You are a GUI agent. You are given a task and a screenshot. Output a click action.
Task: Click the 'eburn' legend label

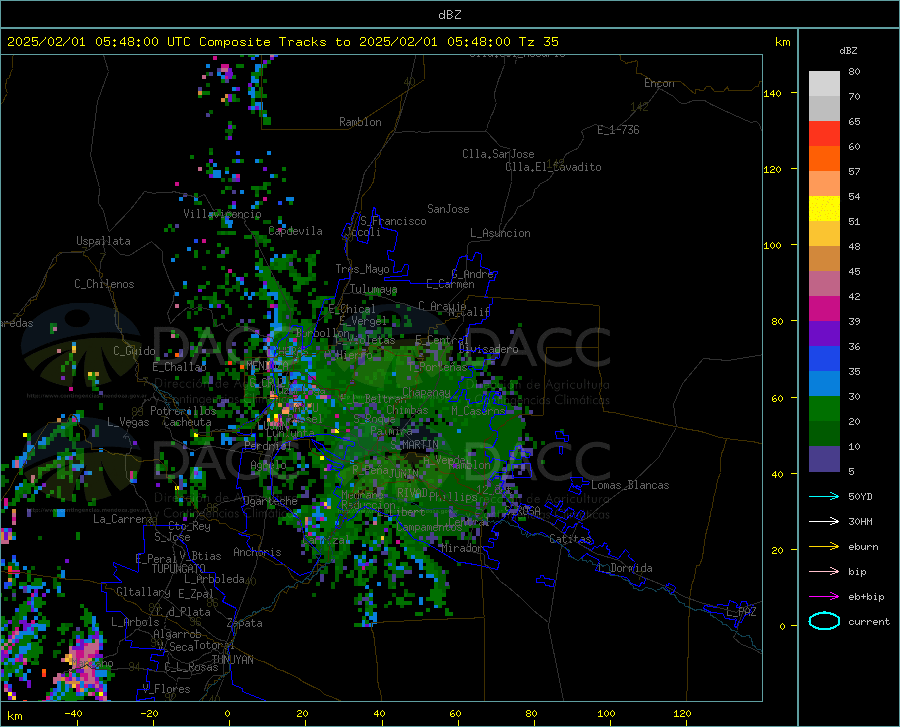863,547
